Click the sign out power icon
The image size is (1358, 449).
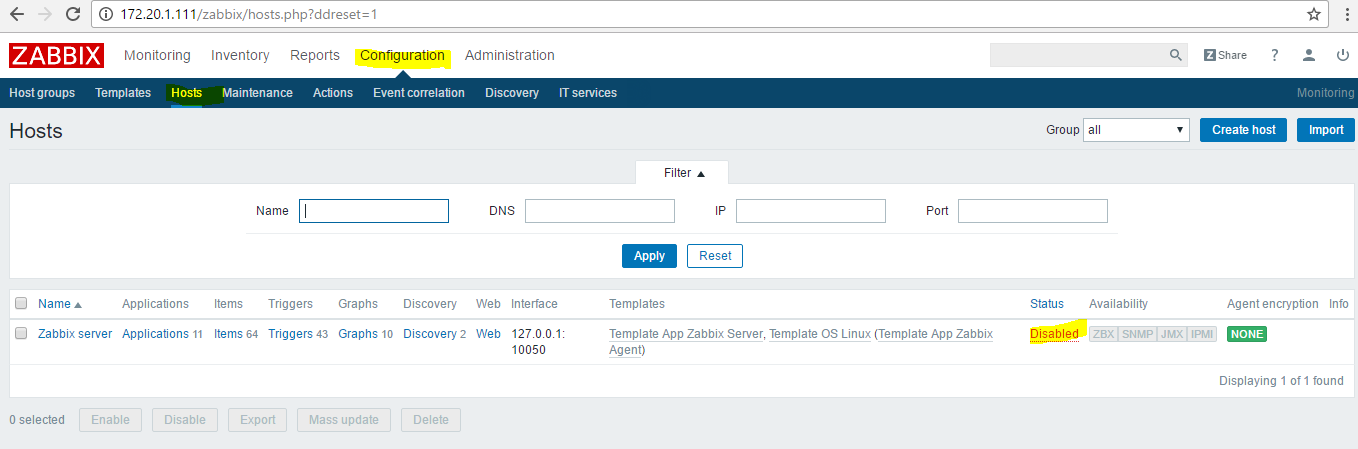1342,55
